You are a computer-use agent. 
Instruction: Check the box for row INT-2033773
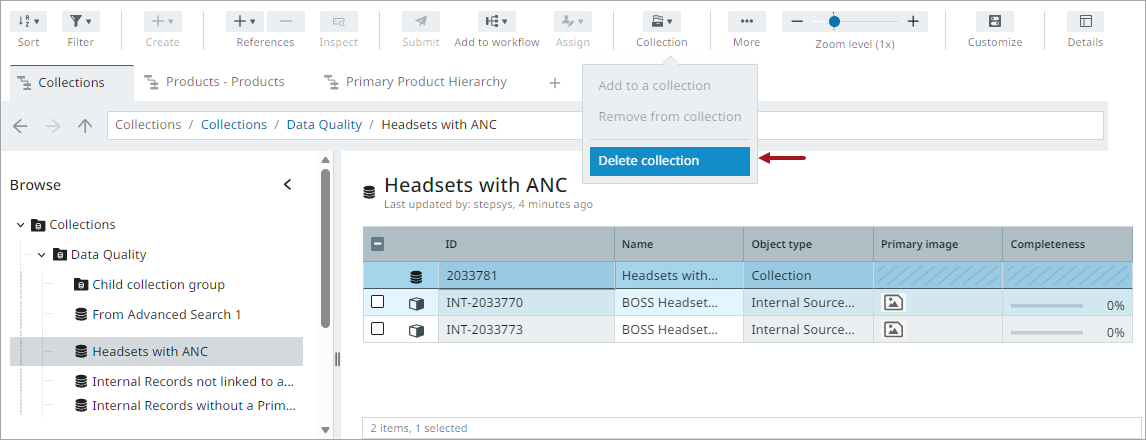tap(378, 329)
